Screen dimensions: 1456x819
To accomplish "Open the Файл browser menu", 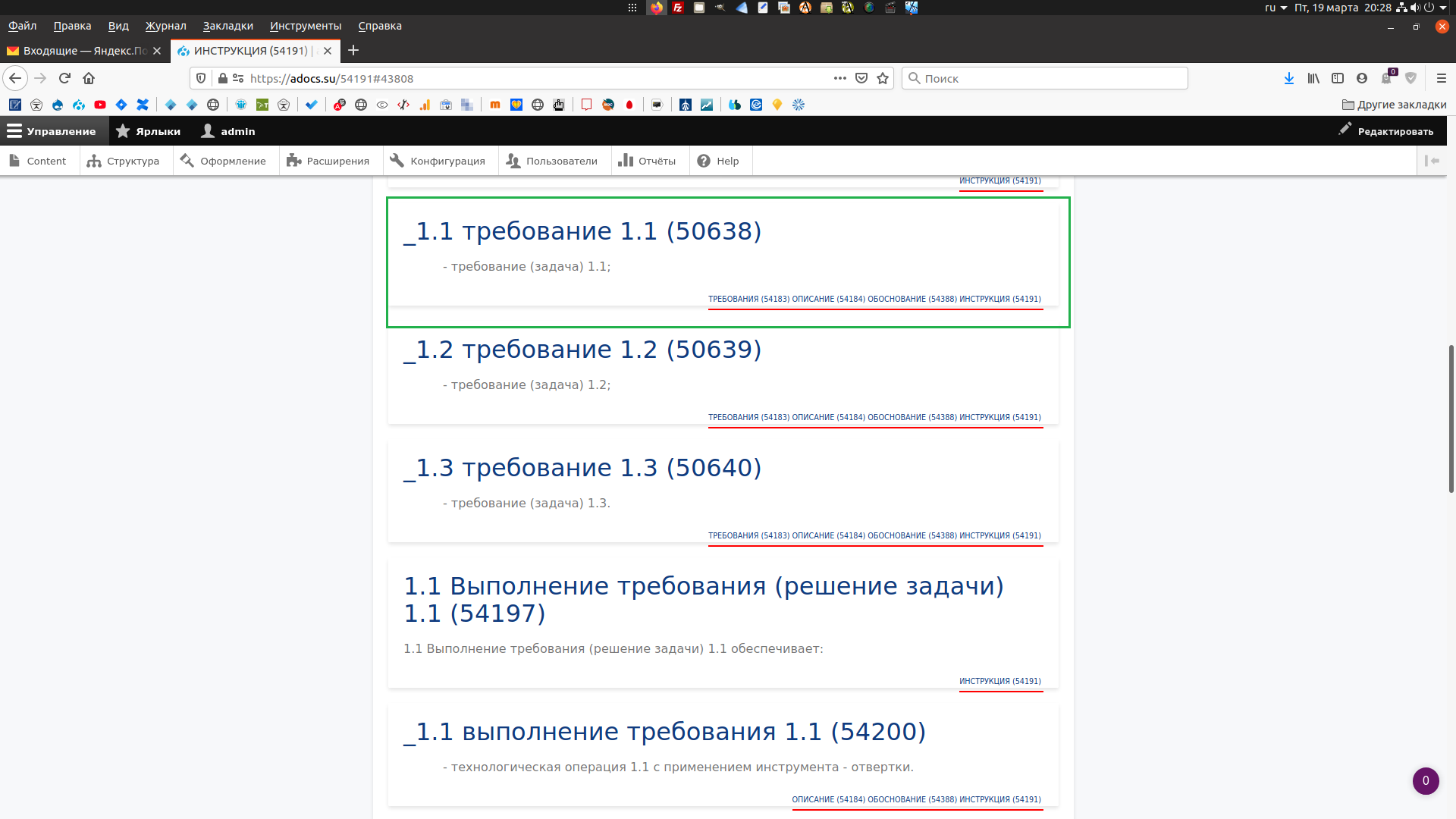I will tap(23, 26).
